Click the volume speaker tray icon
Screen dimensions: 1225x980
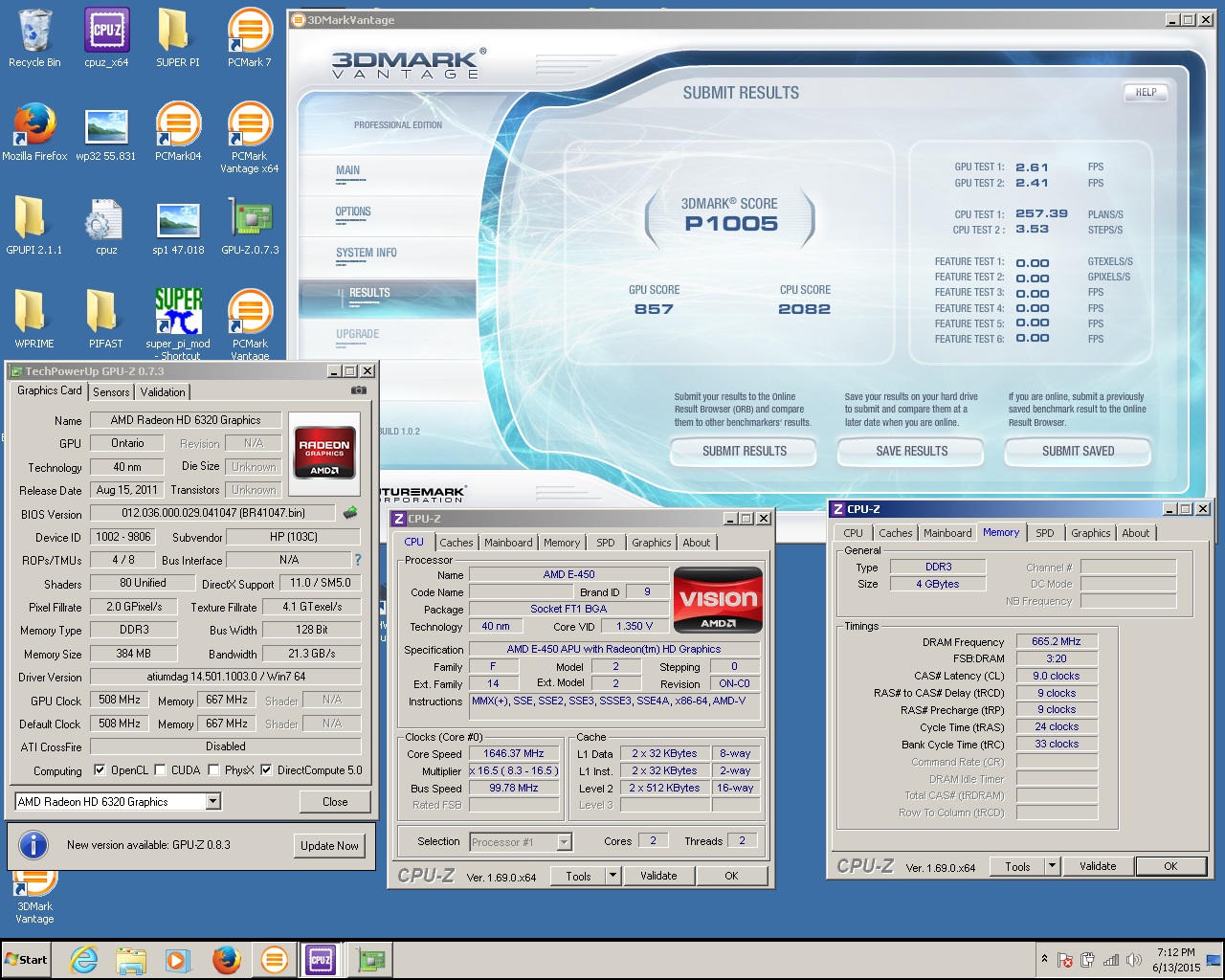[x=1134, y=960]
